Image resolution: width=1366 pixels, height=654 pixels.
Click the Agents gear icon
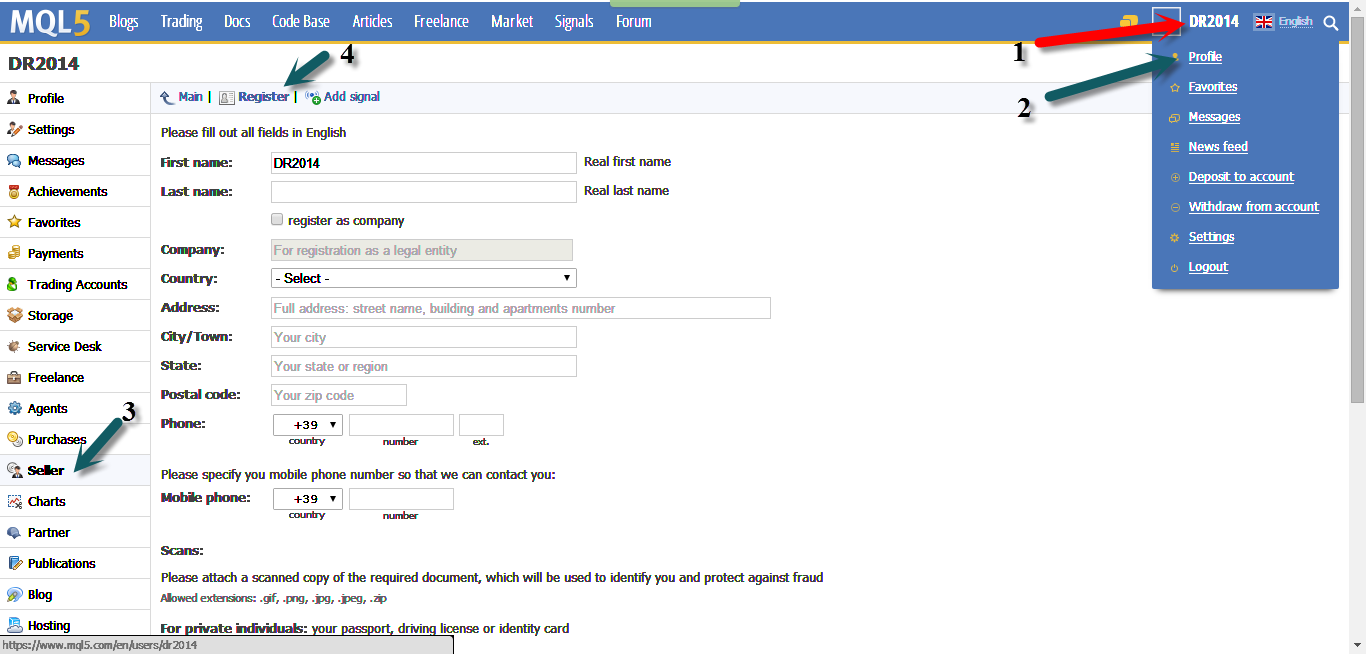click(x=14, y=408)
